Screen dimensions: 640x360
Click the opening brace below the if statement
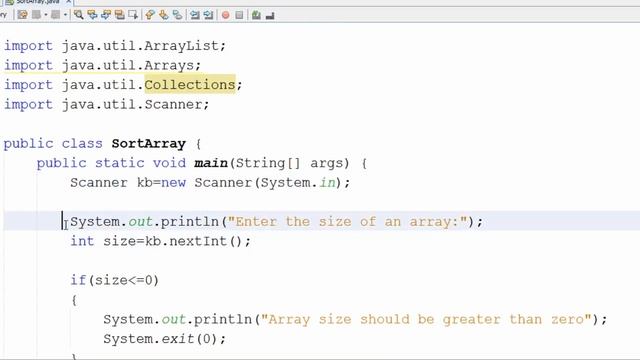point(74,300)
